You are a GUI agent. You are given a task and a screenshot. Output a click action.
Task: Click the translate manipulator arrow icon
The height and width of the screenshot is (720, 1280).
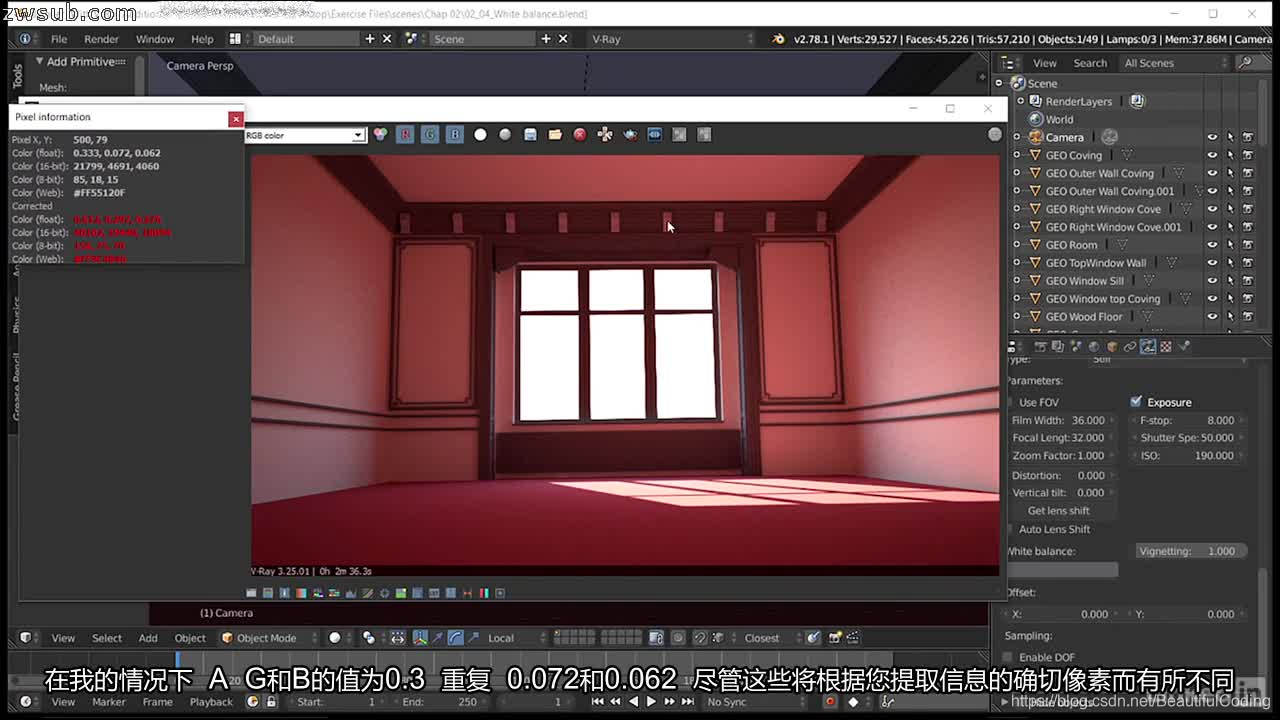438,638
